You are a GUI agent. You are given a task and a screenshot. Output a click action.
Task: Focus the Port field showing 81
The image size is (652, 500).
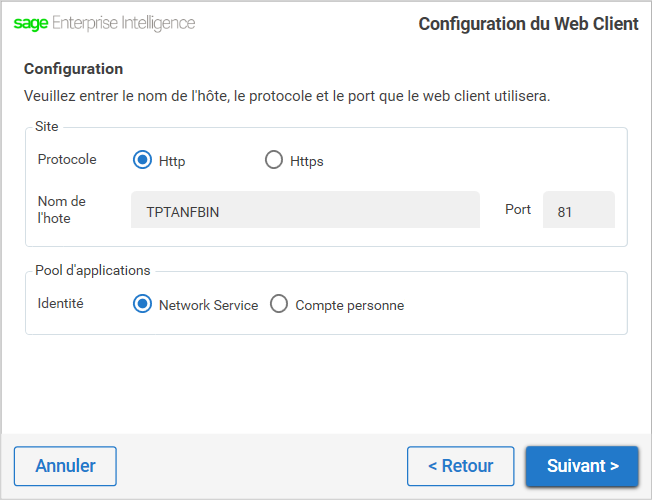click(x=579, y=210)
